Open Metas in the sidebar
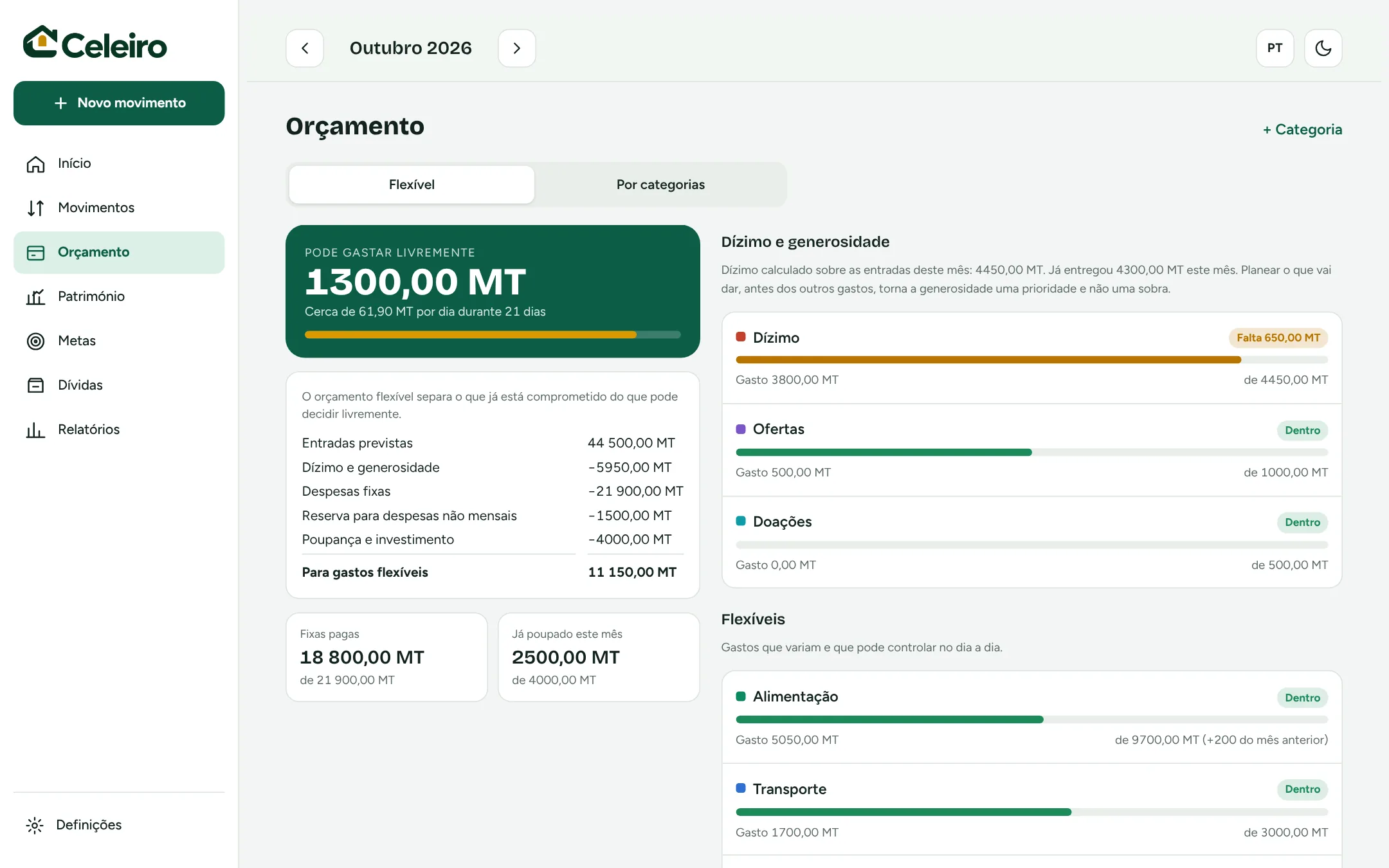 point(119,341)
